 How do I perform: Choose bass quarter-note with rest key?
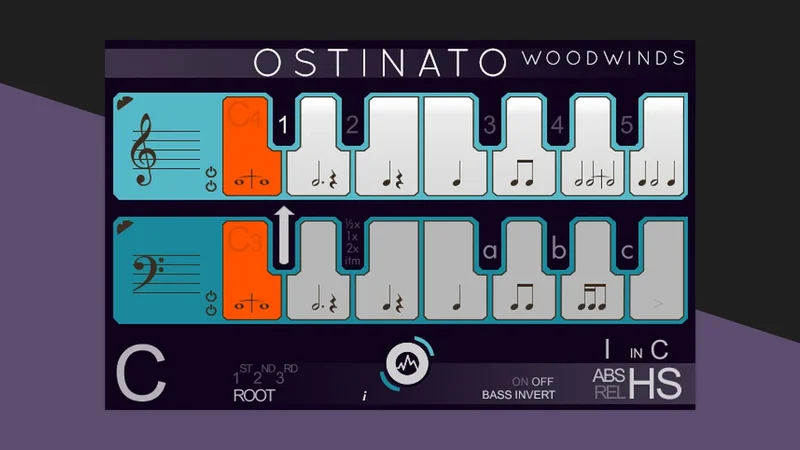tap(388, 270)
